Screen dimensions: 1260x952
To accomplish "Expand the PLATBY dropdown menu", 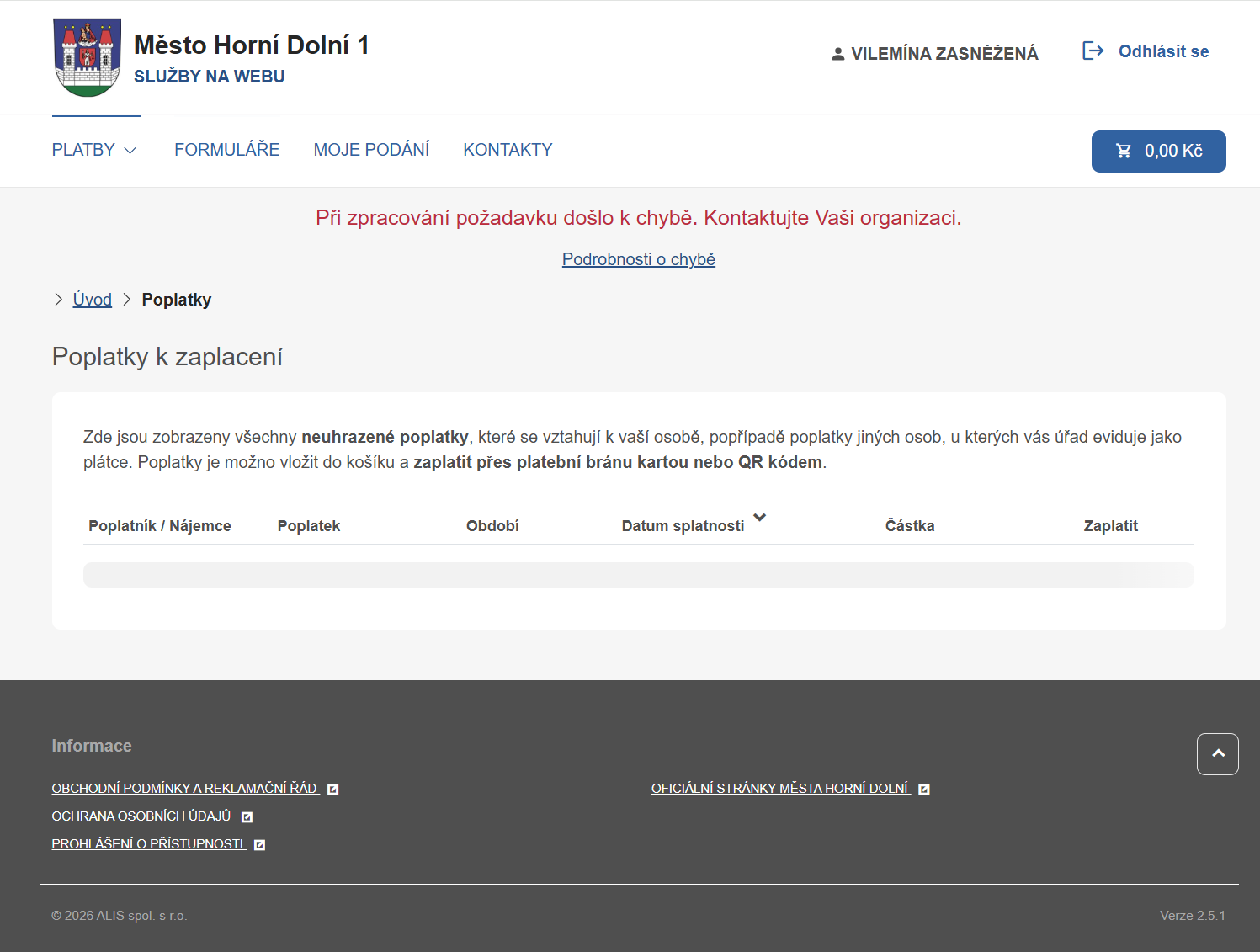I will click(93, 149).
